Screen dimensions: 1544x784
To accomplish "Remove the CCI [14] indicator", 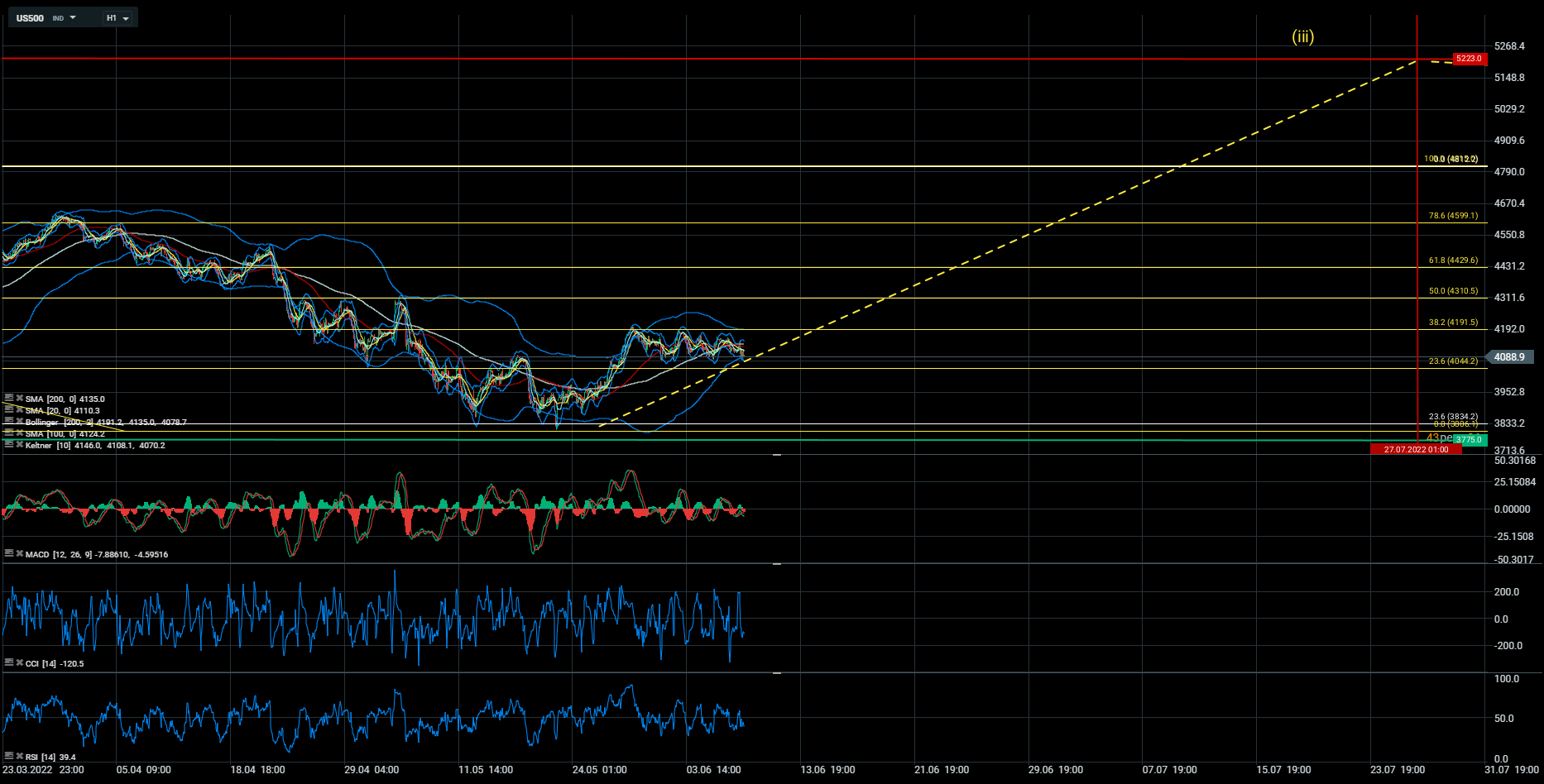I will 19,663.
